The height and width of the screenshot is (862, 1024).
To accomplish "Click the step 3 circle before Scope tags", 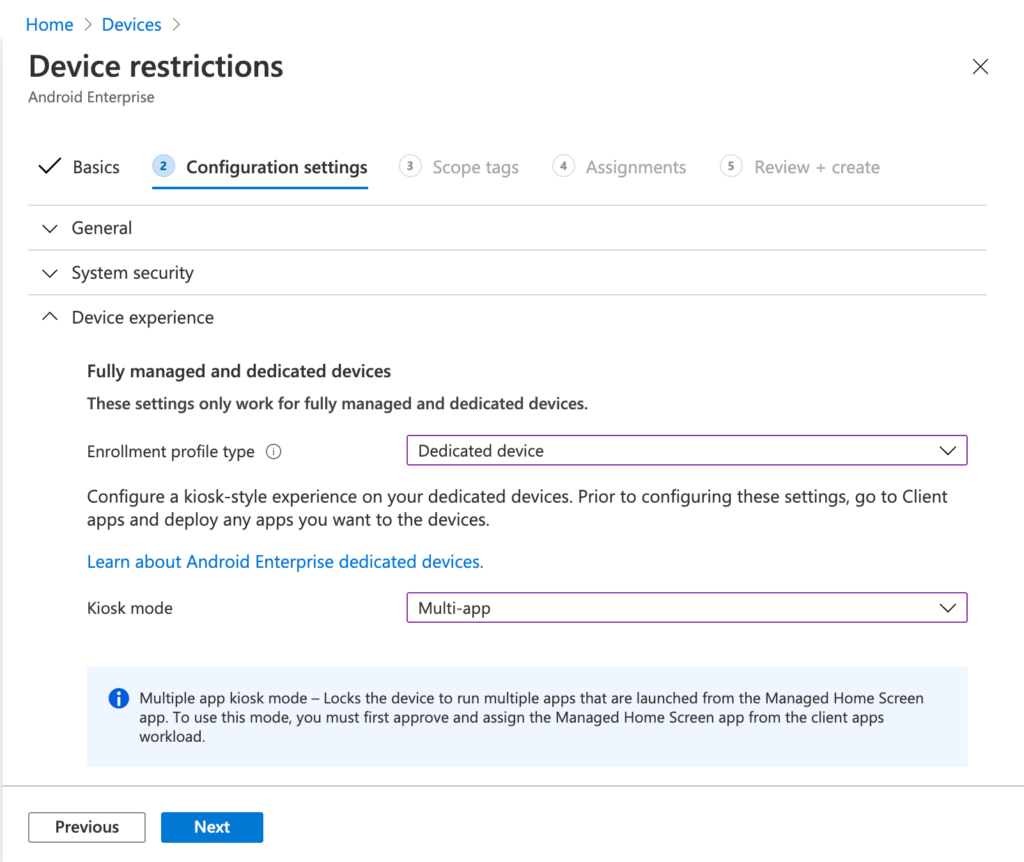I will [x=409, y=167].
